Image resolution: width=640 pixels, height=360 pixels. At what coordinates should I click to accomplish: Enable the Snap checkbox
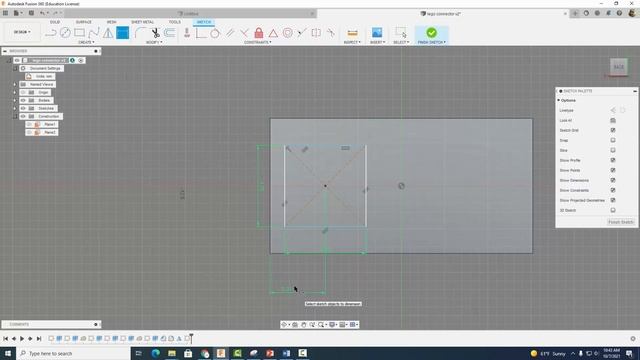[613, 140]
